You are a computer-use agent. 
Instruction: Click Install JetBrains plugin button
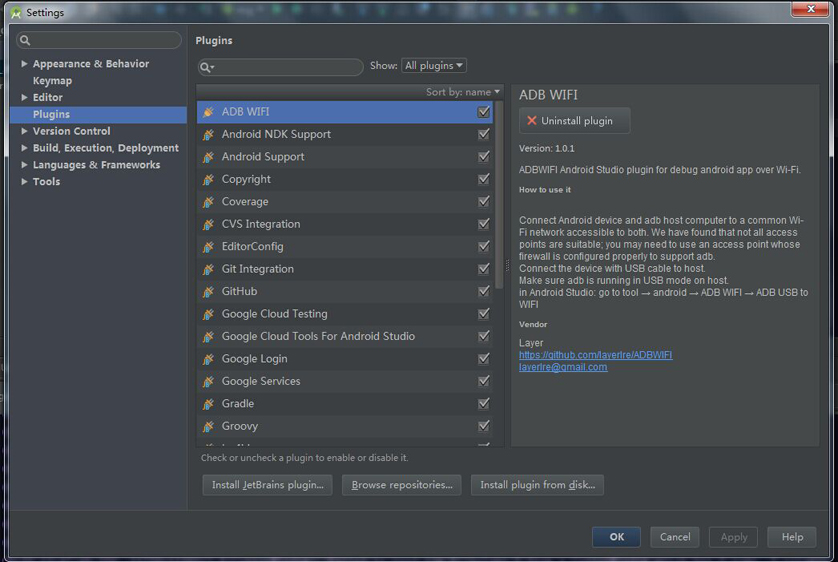click(x=267, y=485)
